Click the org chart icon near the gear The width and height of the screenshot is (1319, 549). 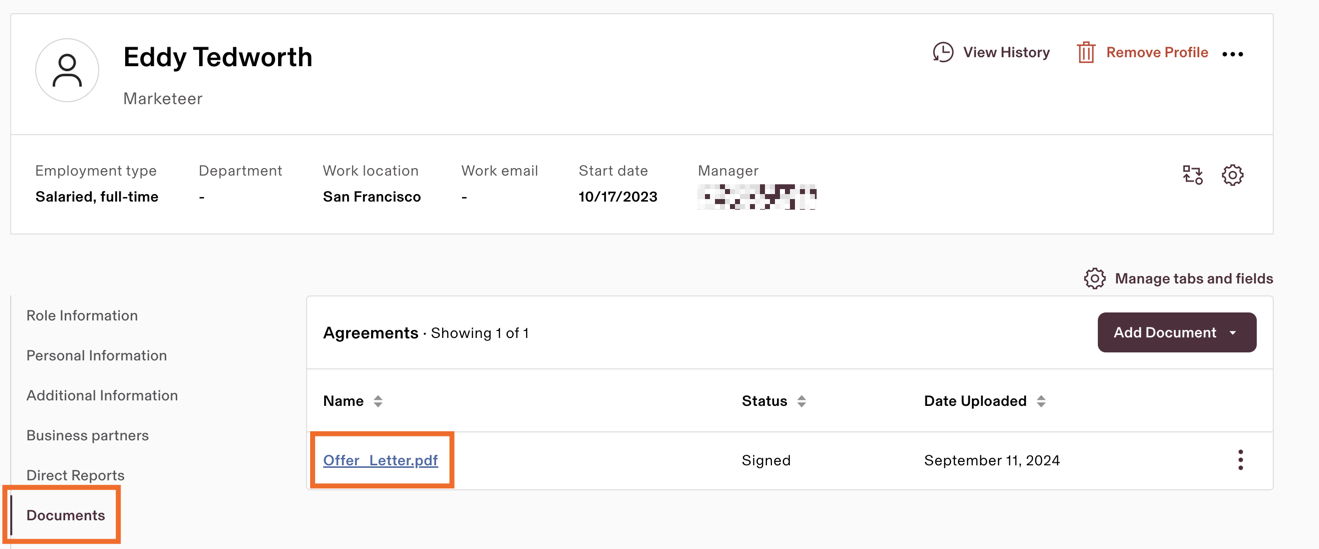point(1192,175)
